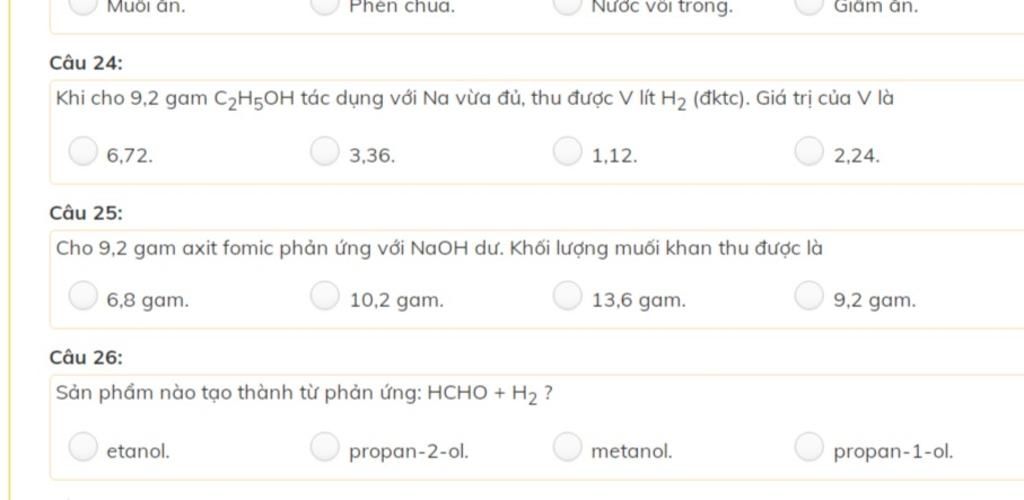The width and height of the screenshot is (1024, 500).
Task: Select Giấm ăn radio option
Action: pos(808,5)
